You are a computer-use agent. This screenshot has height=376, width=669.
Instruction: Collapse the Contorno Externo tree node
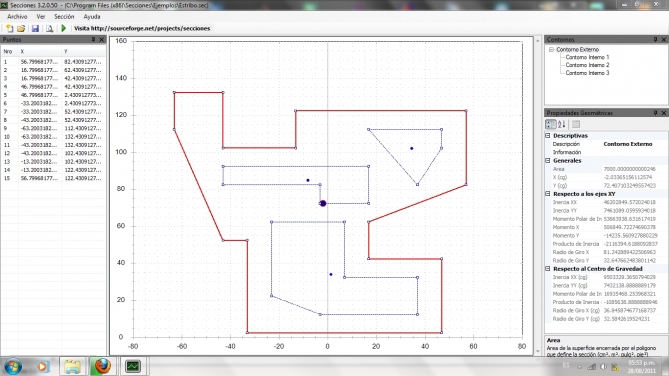coord(551,50)
